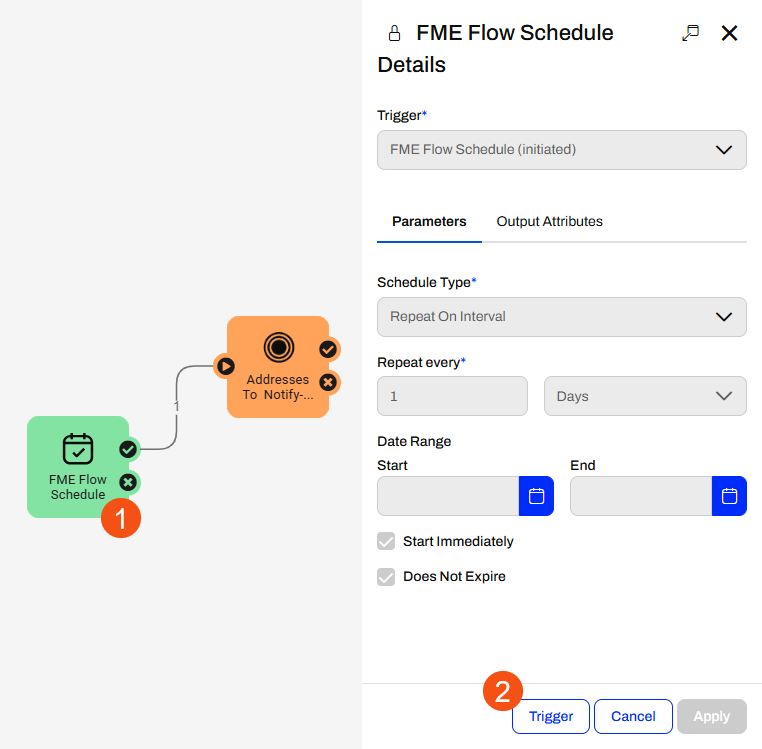The height and width of the screenshot is (749, 762).
Task: Pop out the details panel
Action: pos(690,33)
